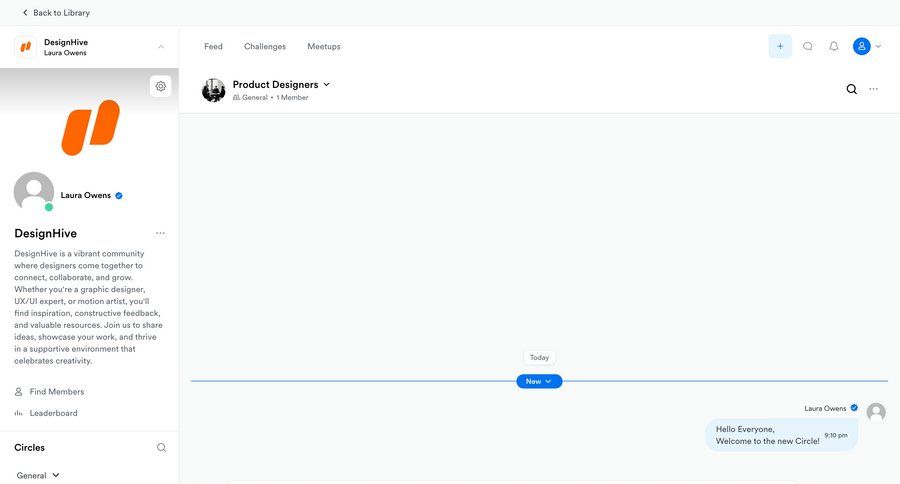
Task: Open notifications bell icon
Action: click(834, 47)
